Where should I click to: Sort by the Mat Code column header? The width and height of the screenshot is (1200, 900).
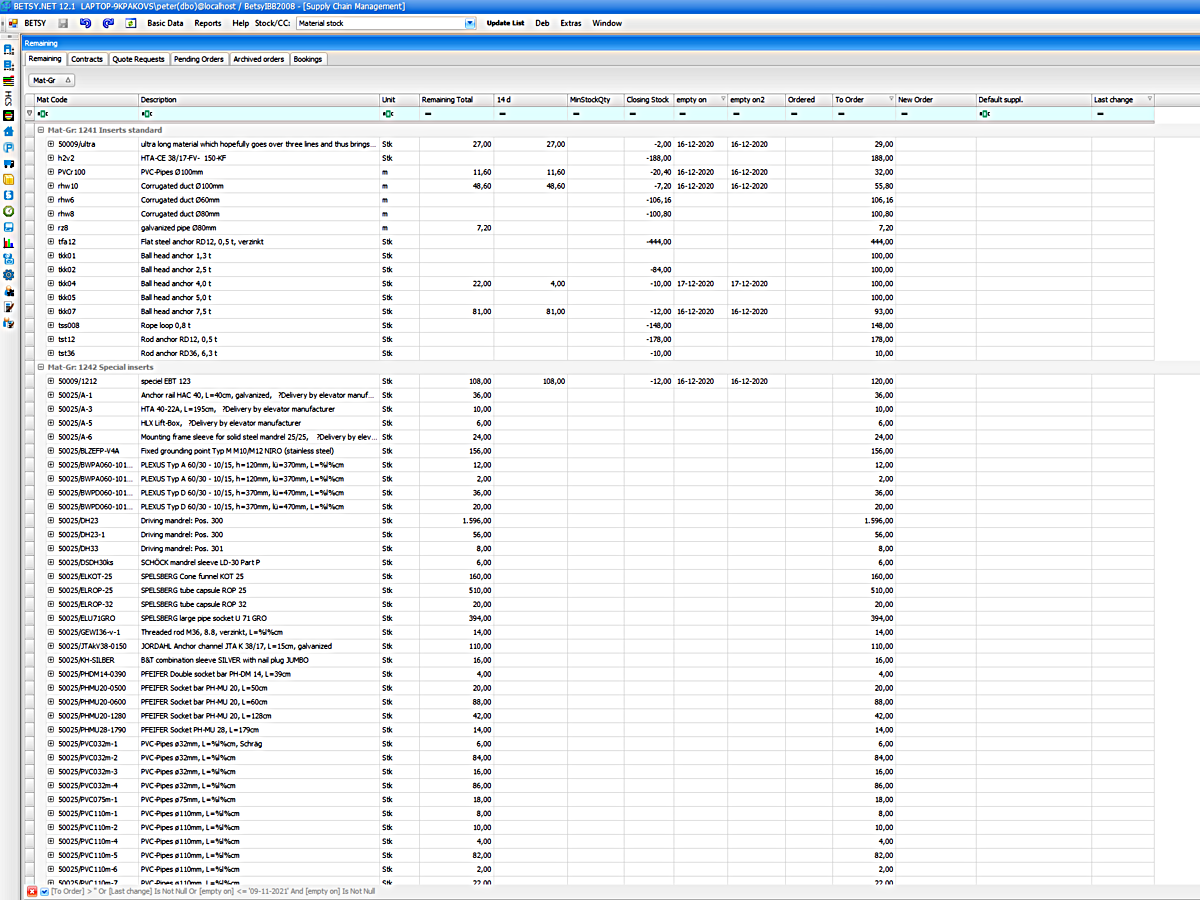(86, 100)
